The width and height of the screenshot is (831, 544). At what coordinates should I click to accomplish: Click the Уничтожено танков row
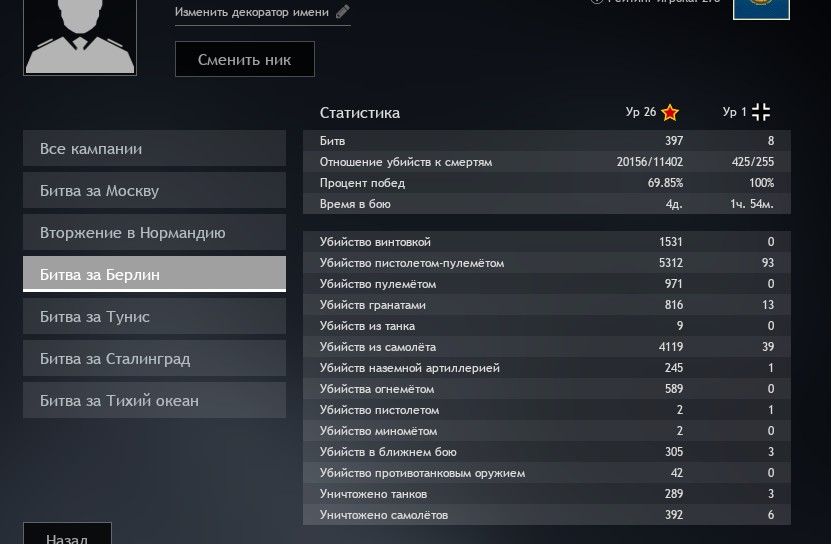point(546,494)
